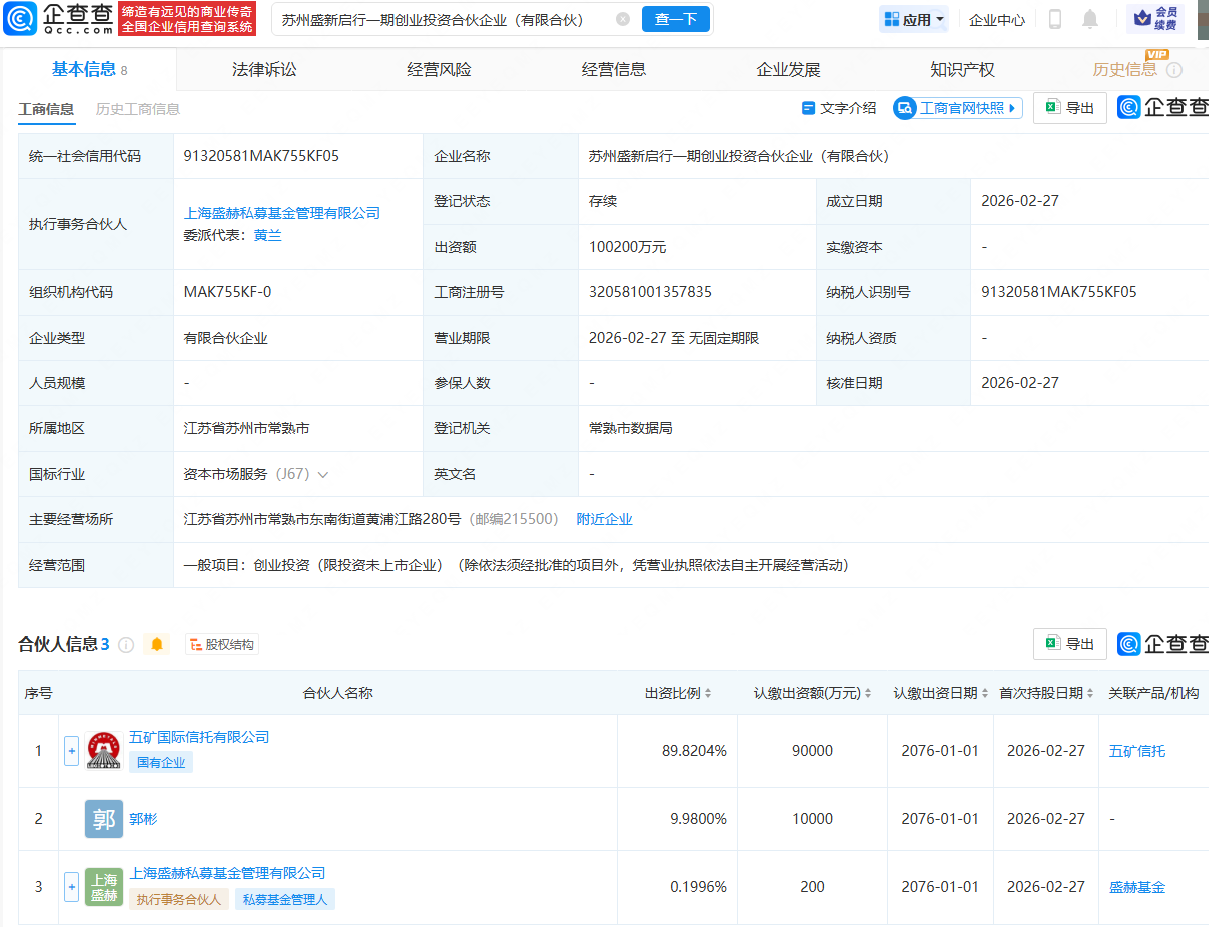The height and width of the screenshot is (927, 1209).
Task: Click the info icon beside 历史信息
Action: point(1174,70)
